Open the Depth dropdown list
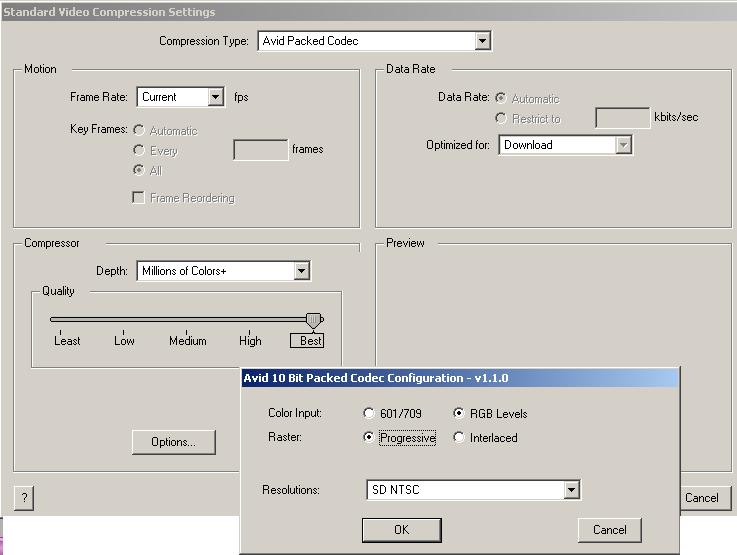Image resolution: width=737 pixels, height=555 pixels. 223,271
